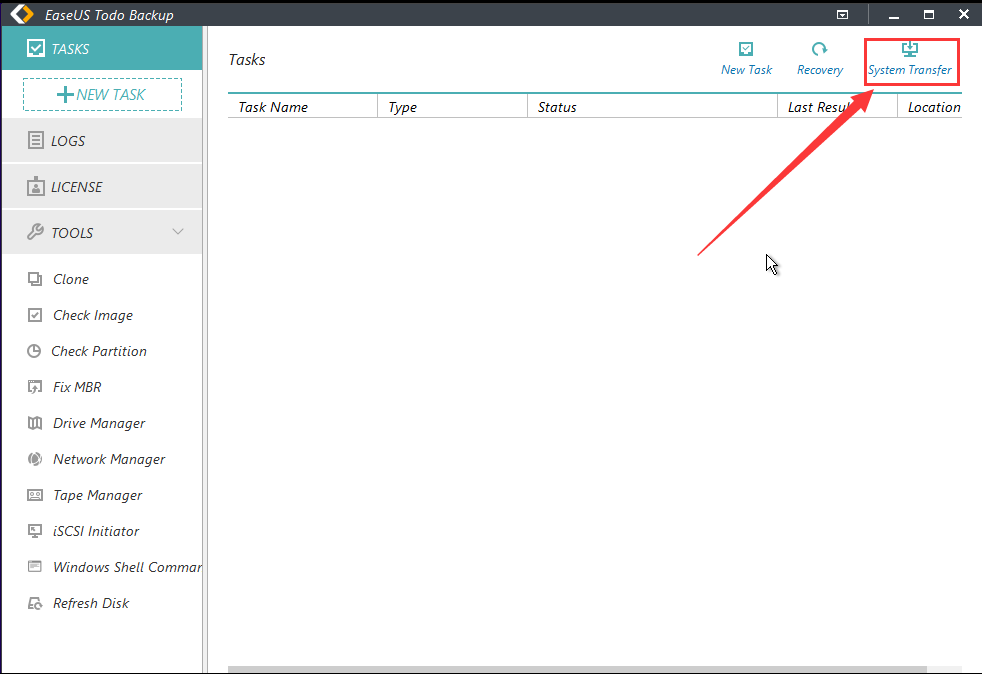Click the System Transfer toolbar text
982x674 pixels.
pyautogui.click(x=909, y=70)
